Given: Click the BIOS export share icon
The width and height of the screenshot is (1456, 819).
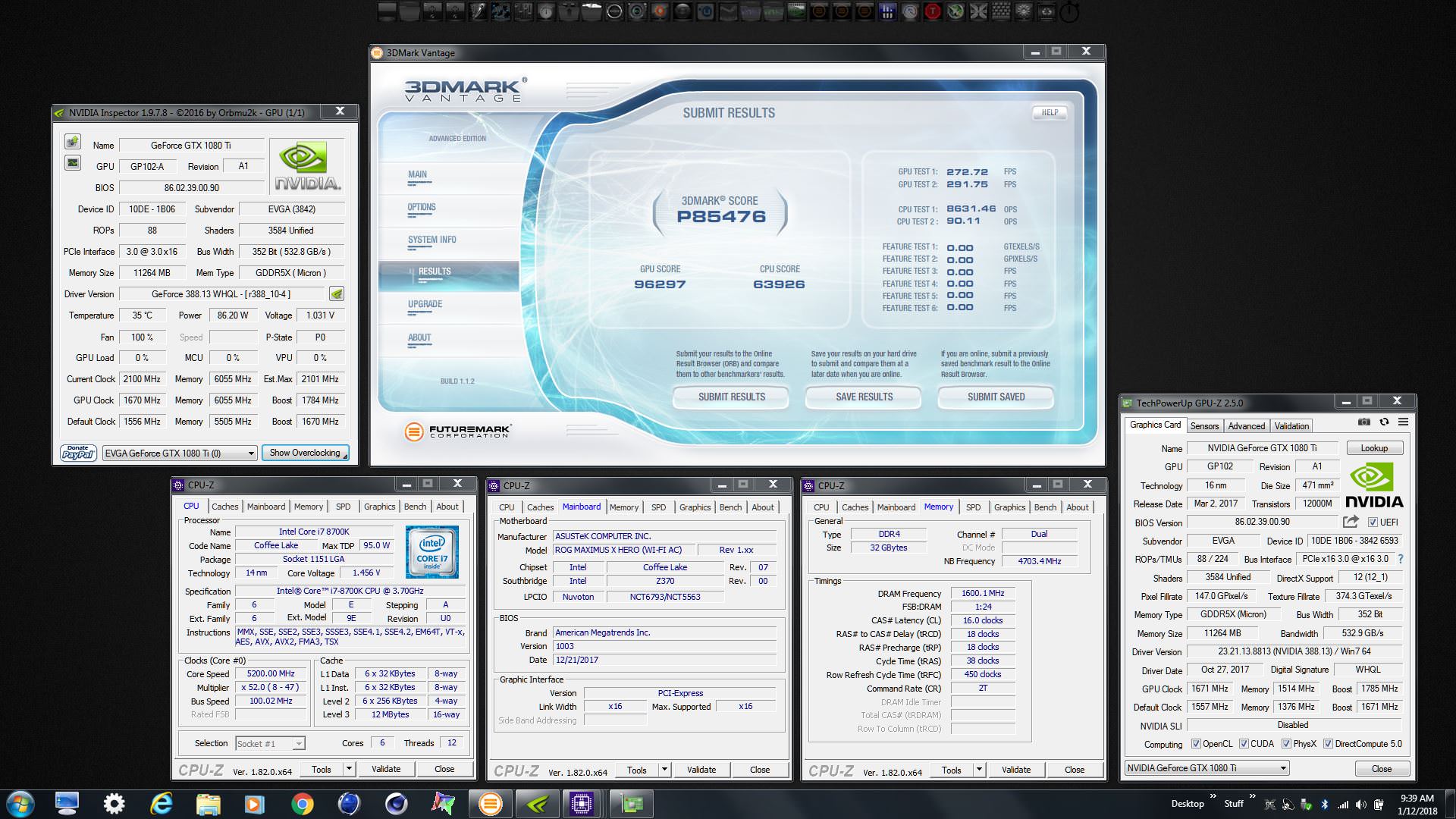Looking at the screenshot, I should click(1351, 522).
